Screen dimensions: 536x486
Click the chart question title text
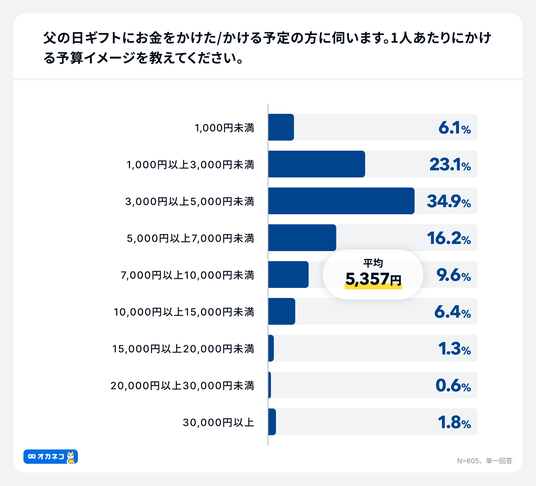[x=267, y=48]
